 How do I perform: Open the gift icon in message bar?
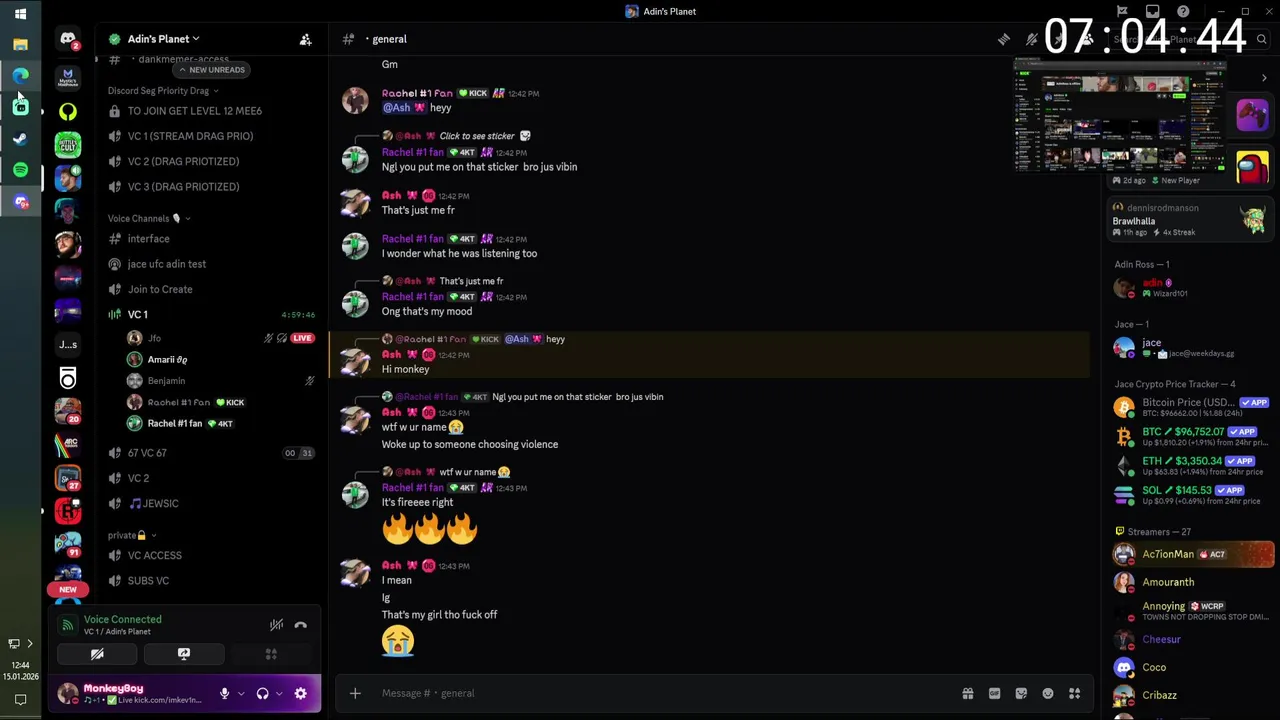pos(967,693)
